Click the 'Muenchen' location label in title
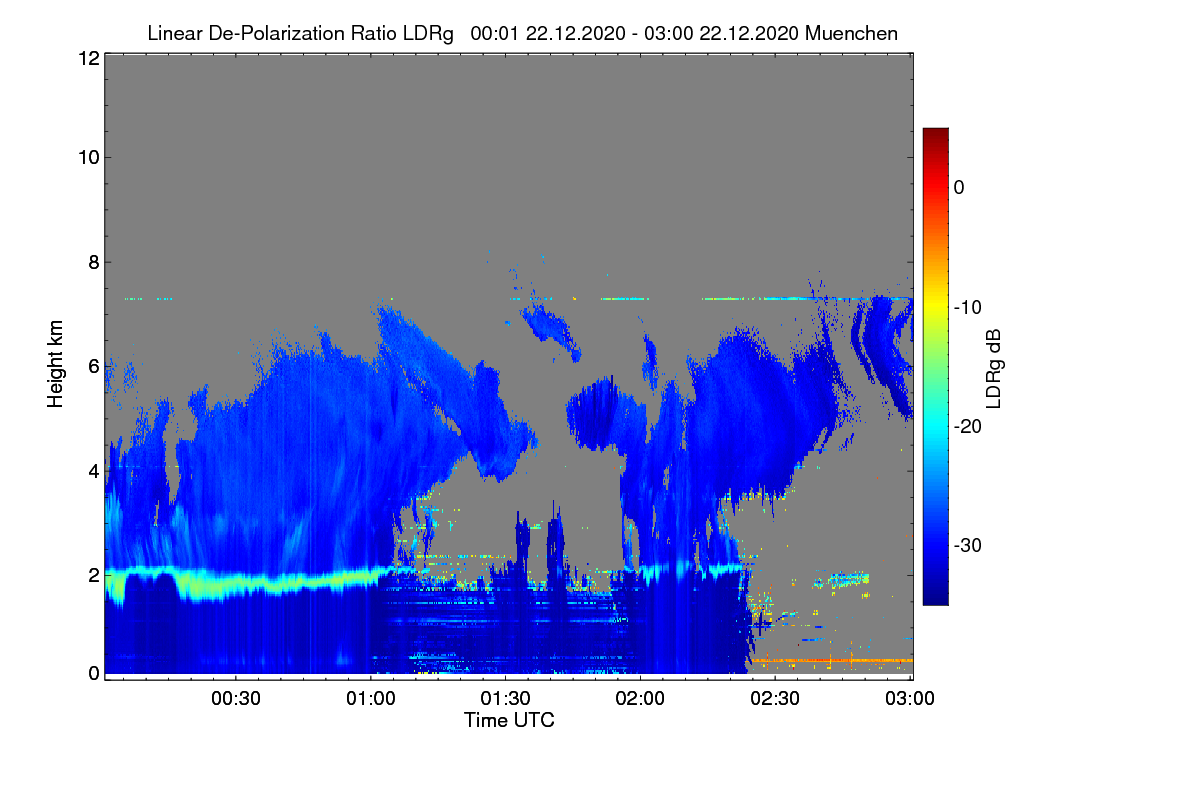Screen dimensions: 1200x800 click(851, 33)
